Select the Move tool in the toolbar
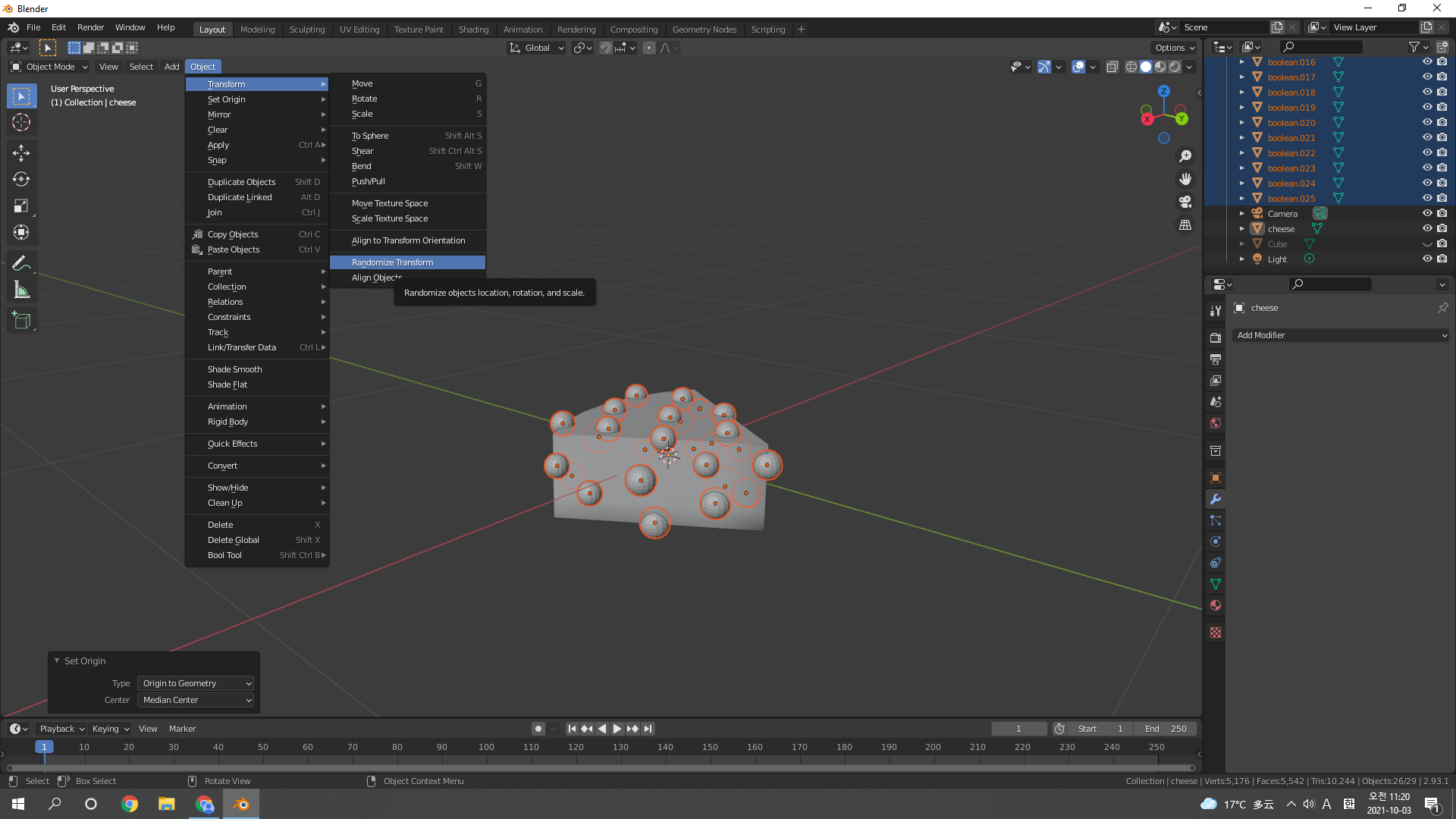This screenshot has width=1456, height=819. point(21,153)
